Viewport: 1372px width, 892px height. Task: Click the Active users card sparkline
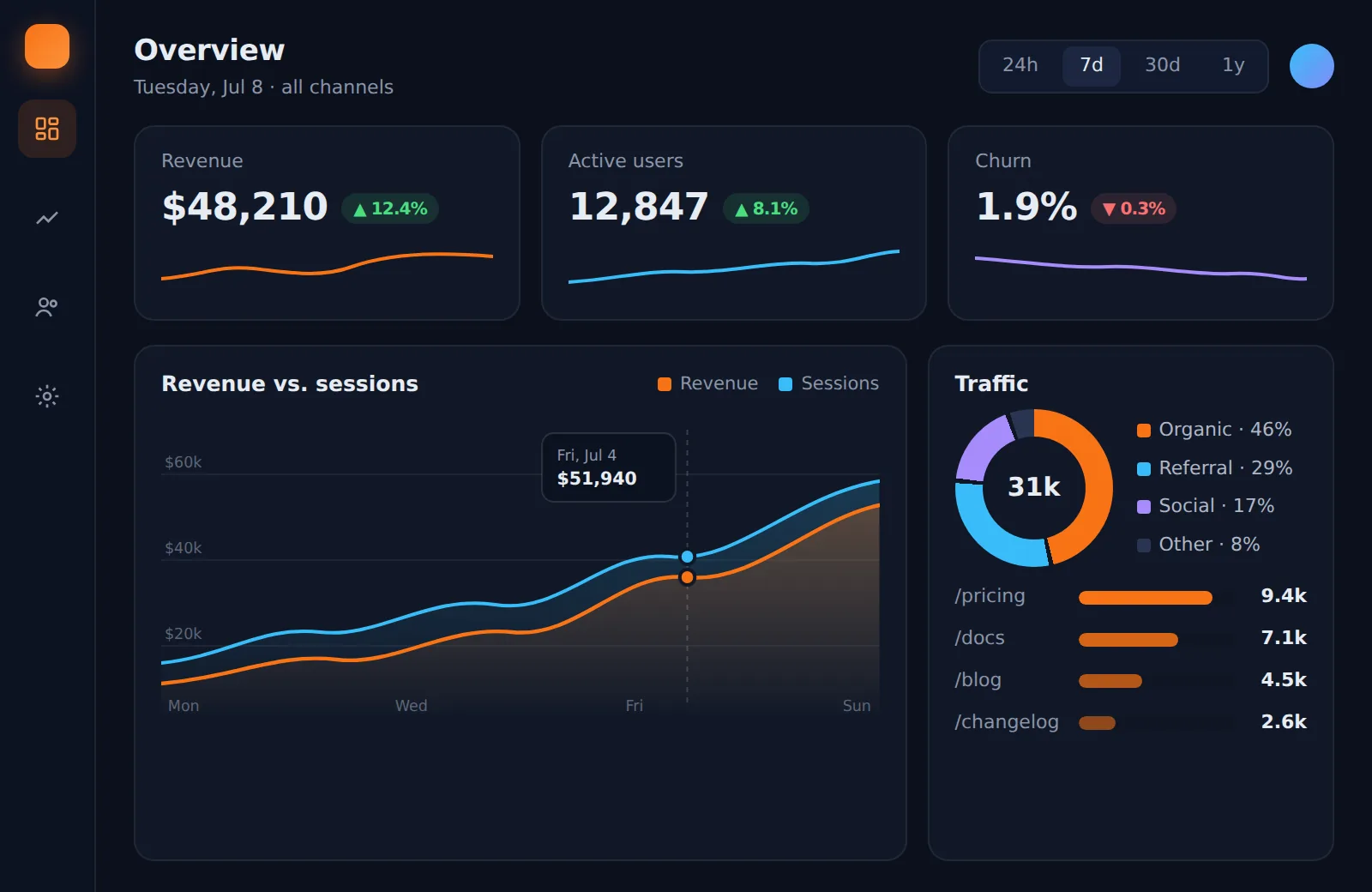click(x=734, y=267)
